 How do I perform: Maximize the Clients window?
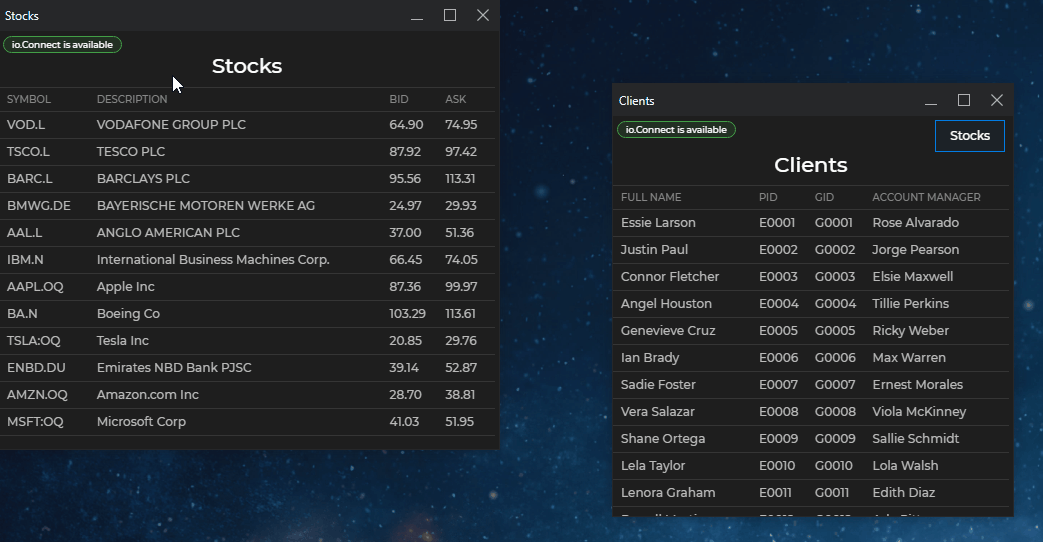click(964, 101)
